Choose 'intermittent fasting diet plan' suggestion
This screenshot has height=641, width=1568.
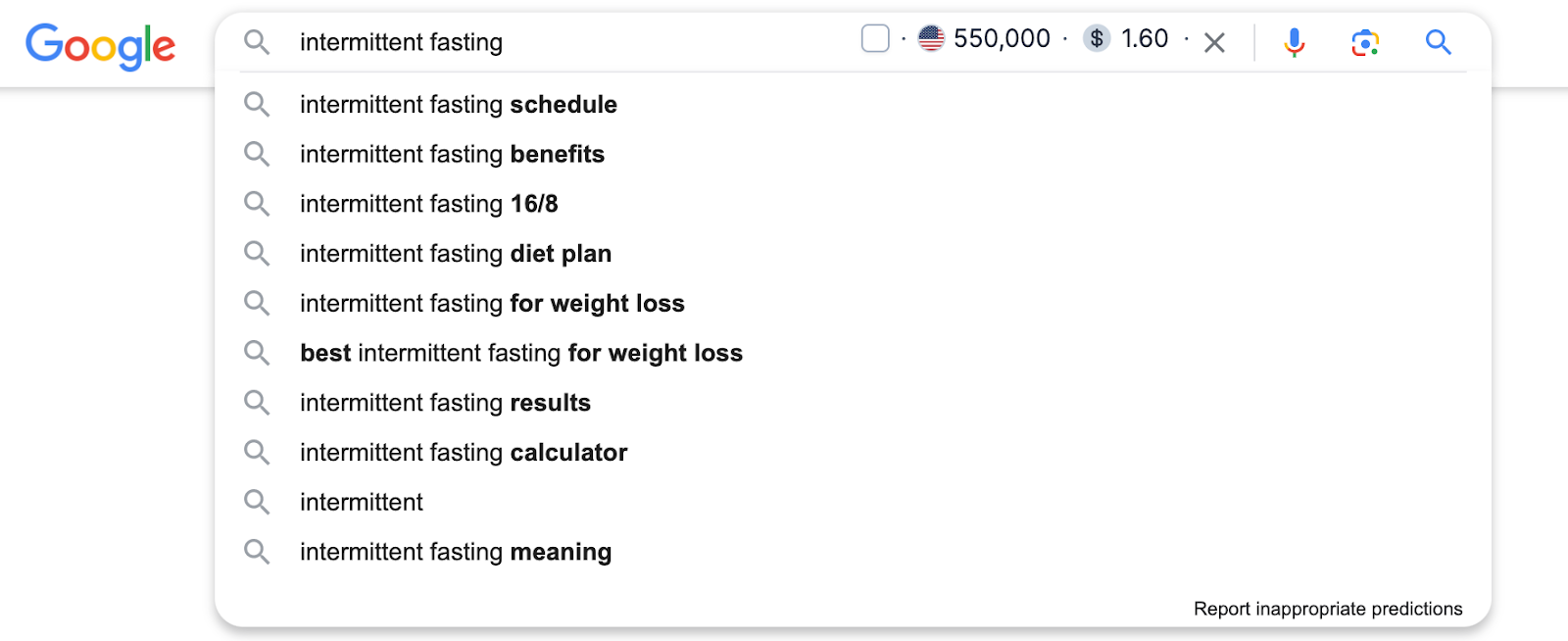pyautogui.click(x=455, y=254)
